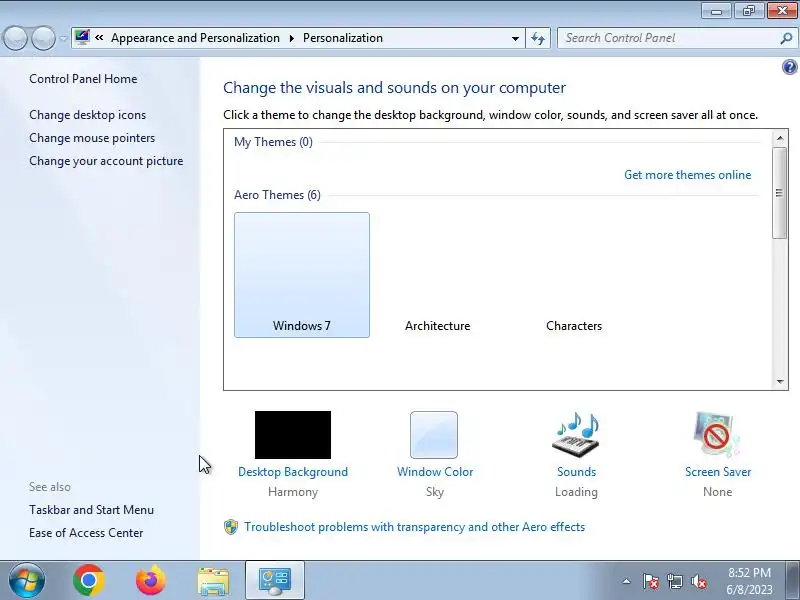This screenshot has width=800, height=600.
Task: Click the themes list scroll up arrow
Action: pyautogui.click(x=780, y=138)
